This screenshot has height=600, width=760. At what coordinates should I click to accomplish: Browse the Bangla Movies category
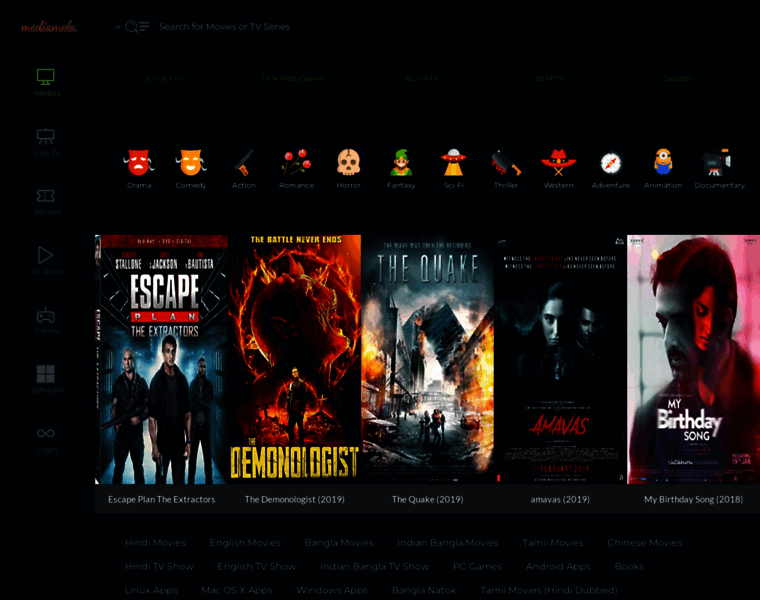coord(339,543)
